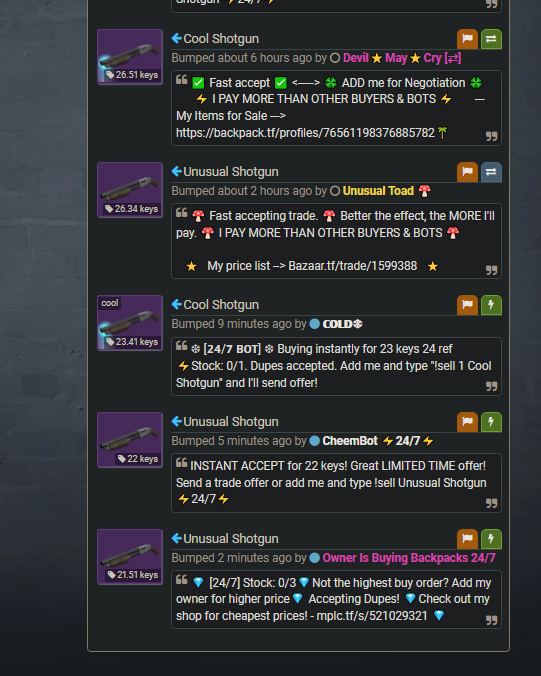541x676 pixels.
Task: Flag the Unusual Toad listing
Action: click(x=467, y=172)
